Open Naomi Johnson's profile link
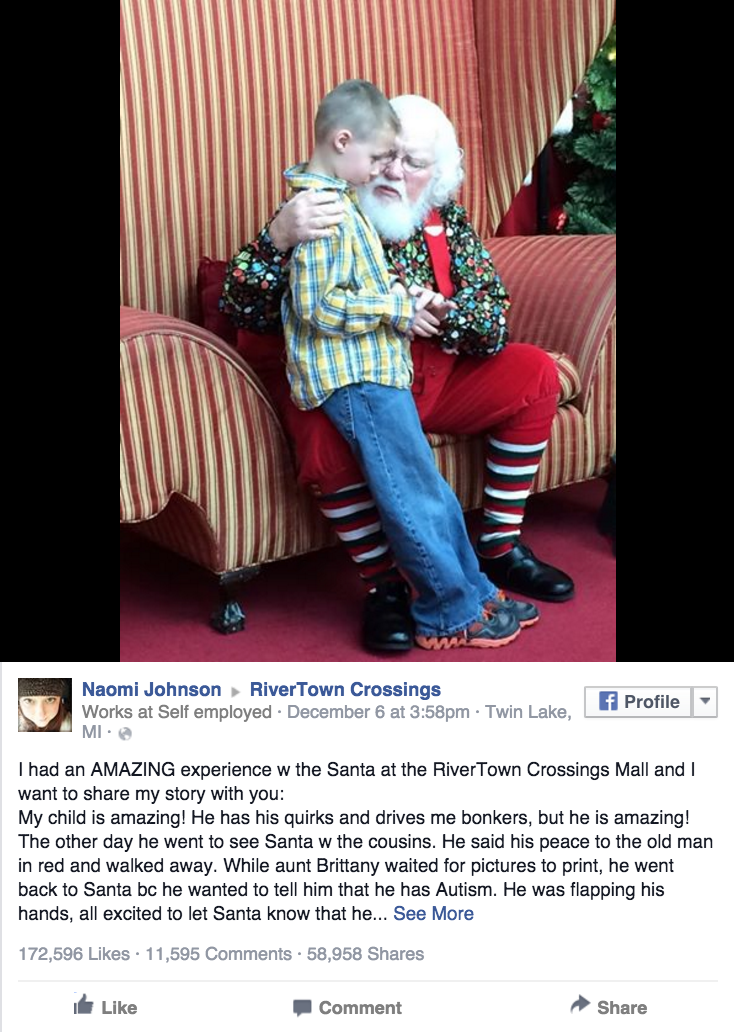Image resolution: width=734 pixels, height=1032 pixels. 151,689
